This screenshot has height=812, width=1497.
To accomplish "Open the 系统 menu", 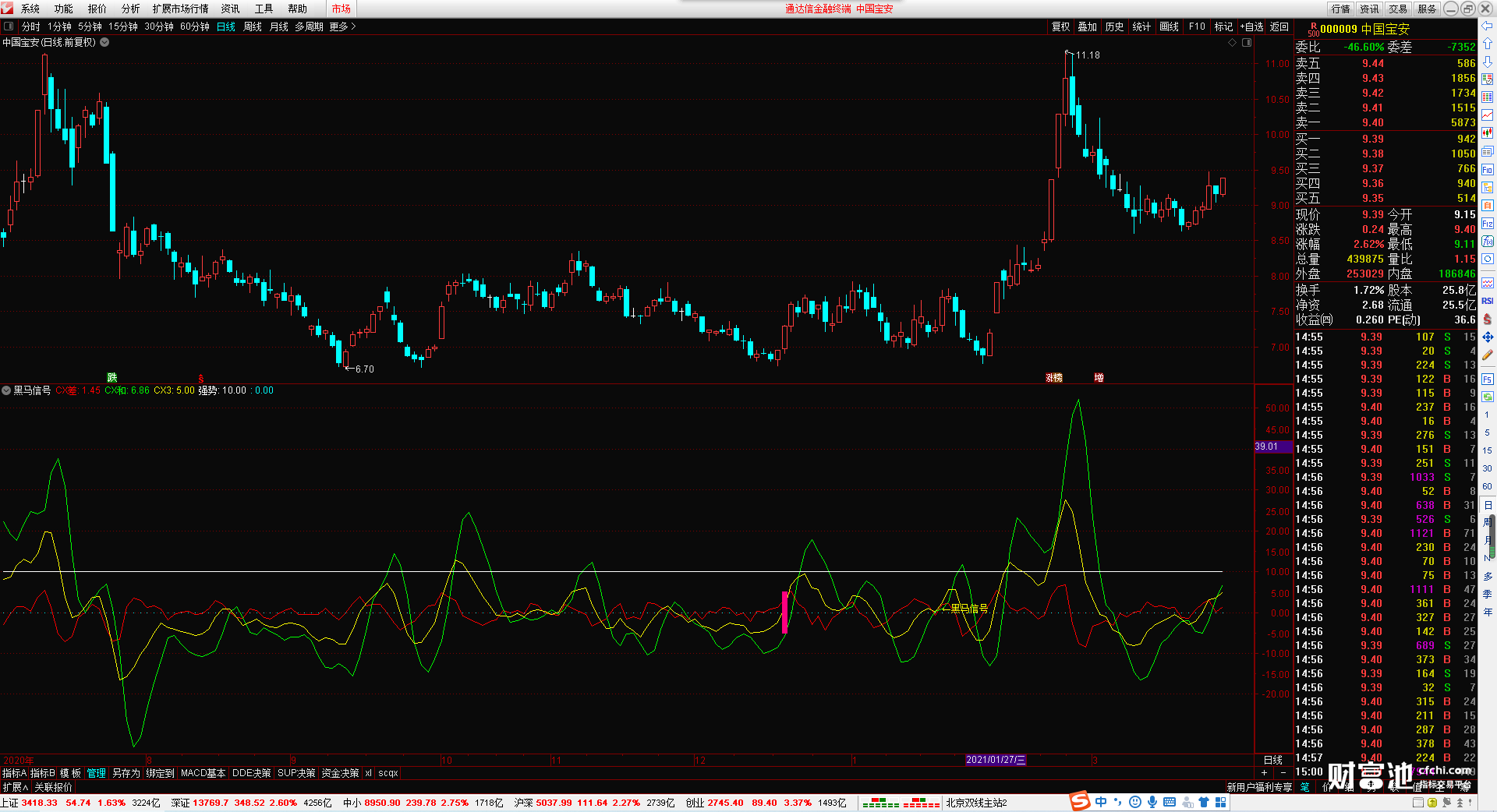I will coord(30,9).
